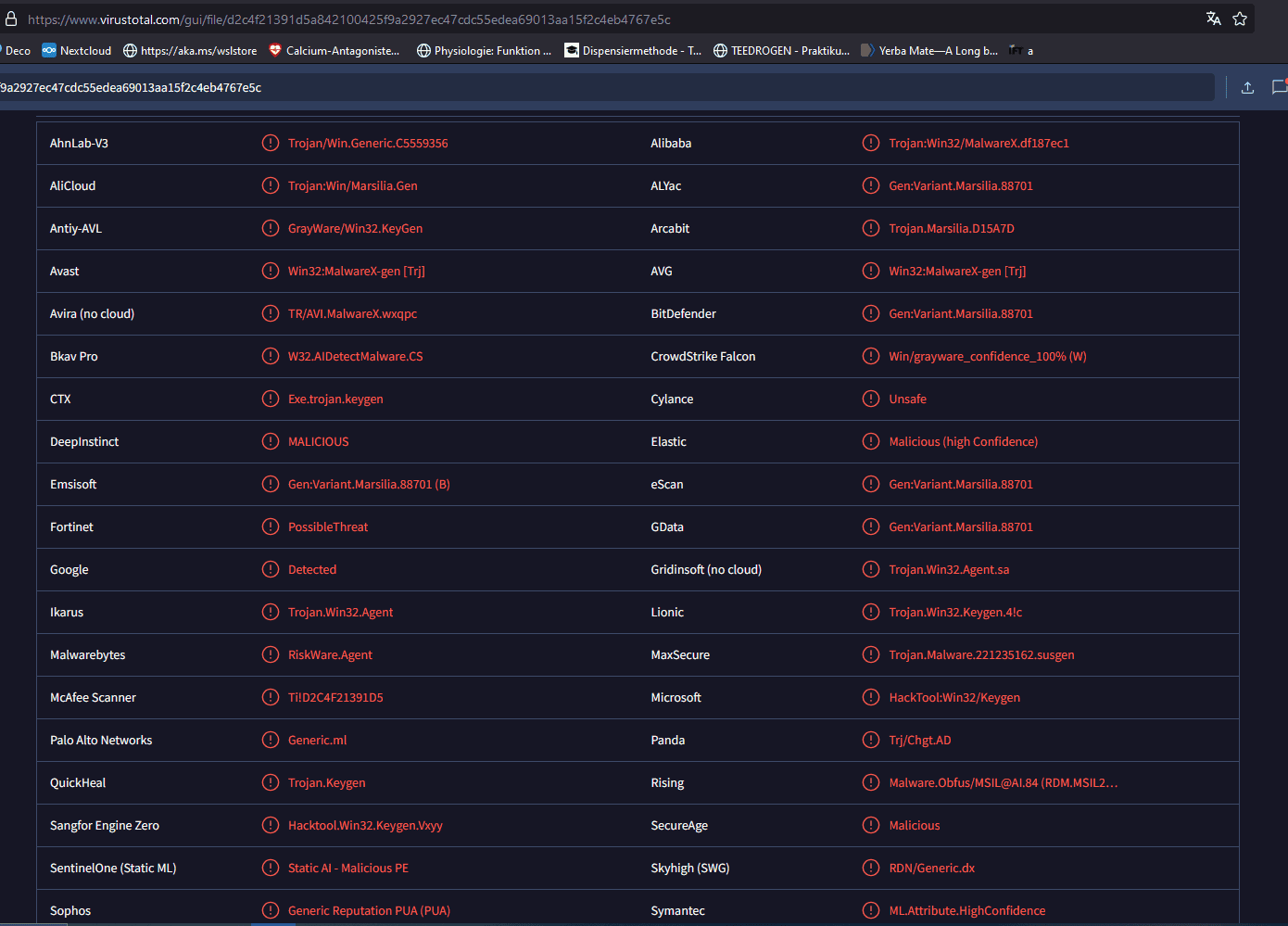
Task: Select the Emsisoft result Gen:Variant.Marsilia.88701 (B)
Action: click(x=369, y=484)
